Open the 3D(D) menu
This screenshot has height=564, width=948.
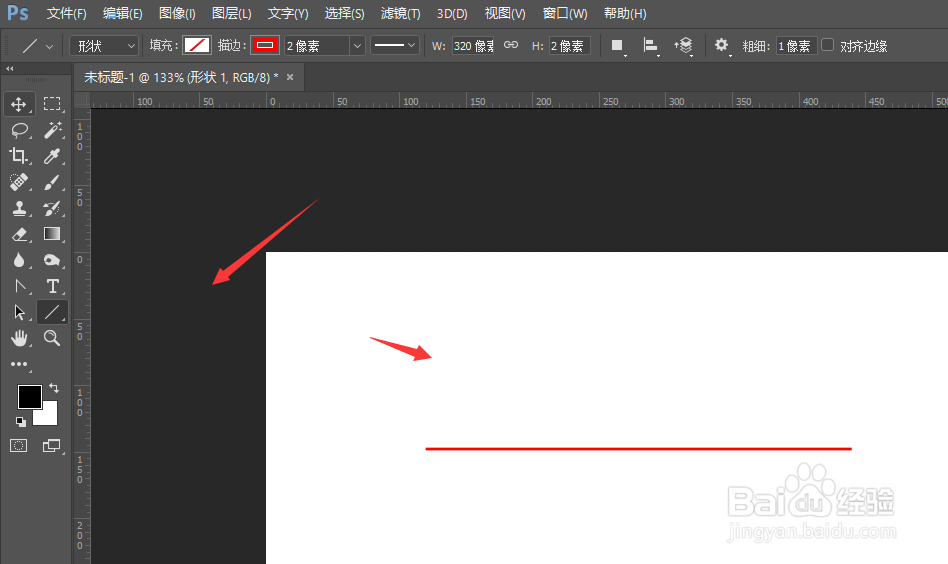click(452, 13)
